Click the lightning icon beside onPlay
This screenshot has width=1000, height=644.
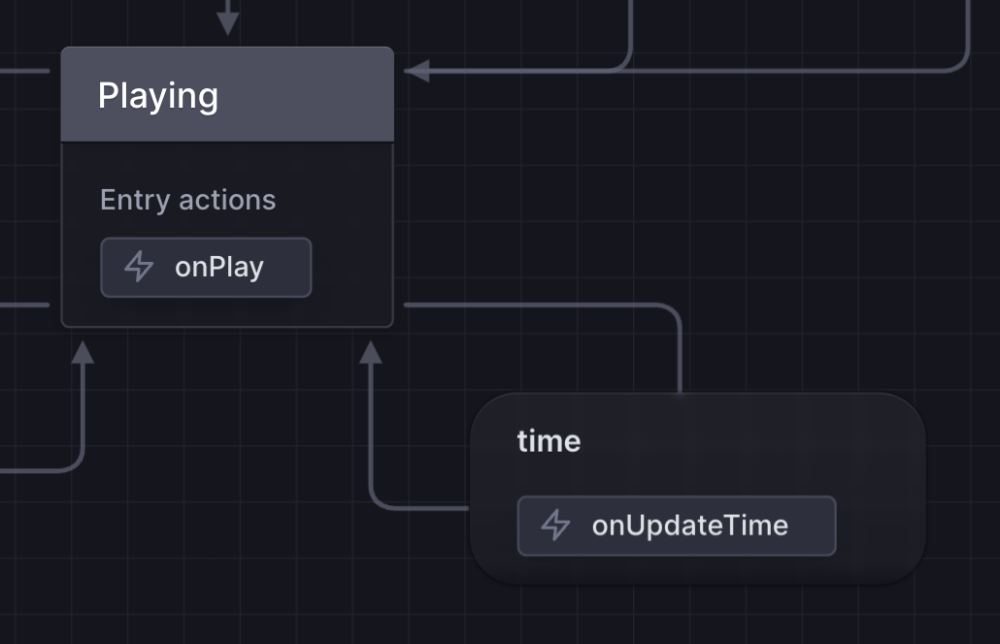coord(139,267)
